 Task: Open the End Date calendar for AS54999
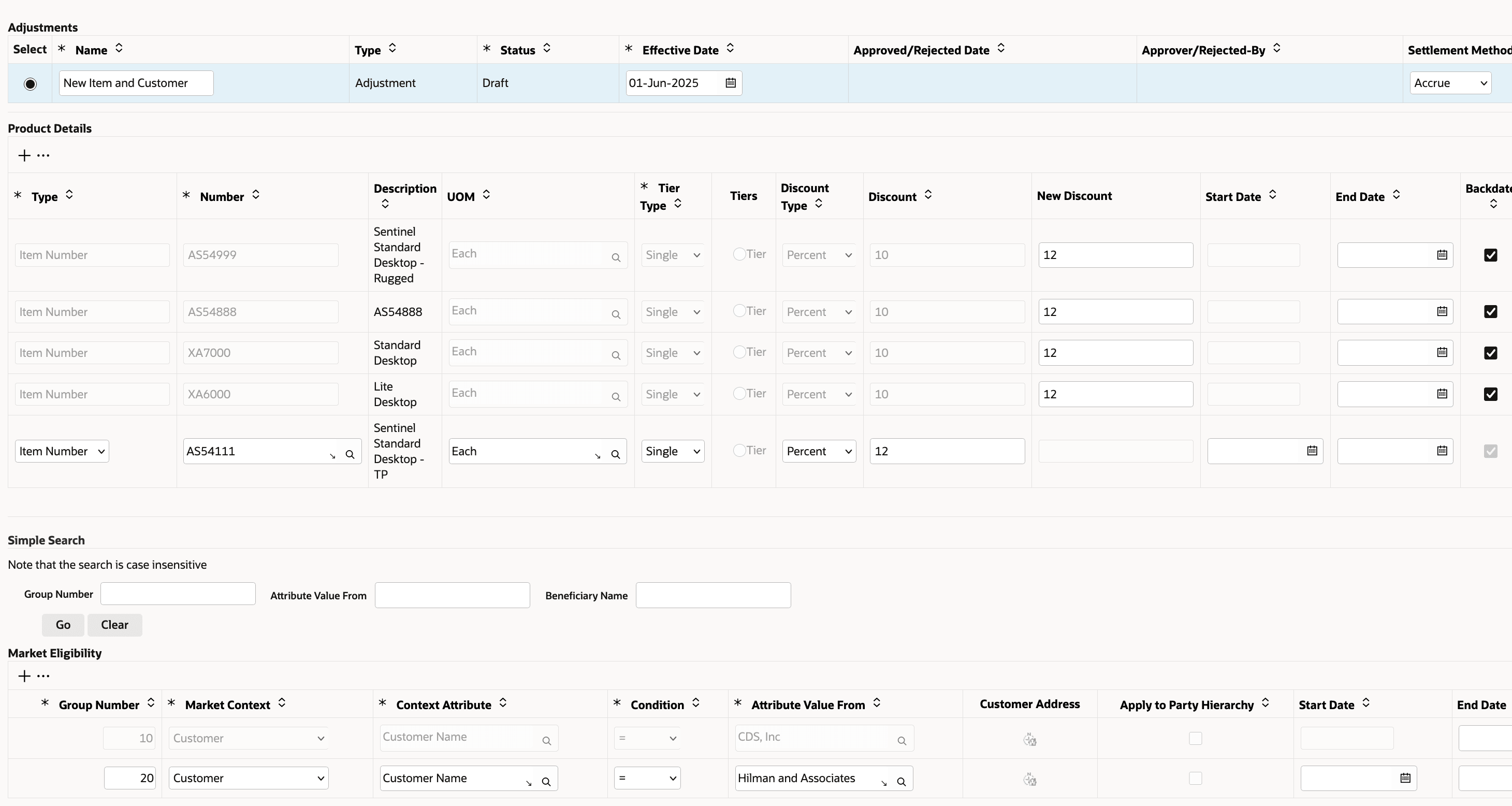click(x=1442, y=255)
